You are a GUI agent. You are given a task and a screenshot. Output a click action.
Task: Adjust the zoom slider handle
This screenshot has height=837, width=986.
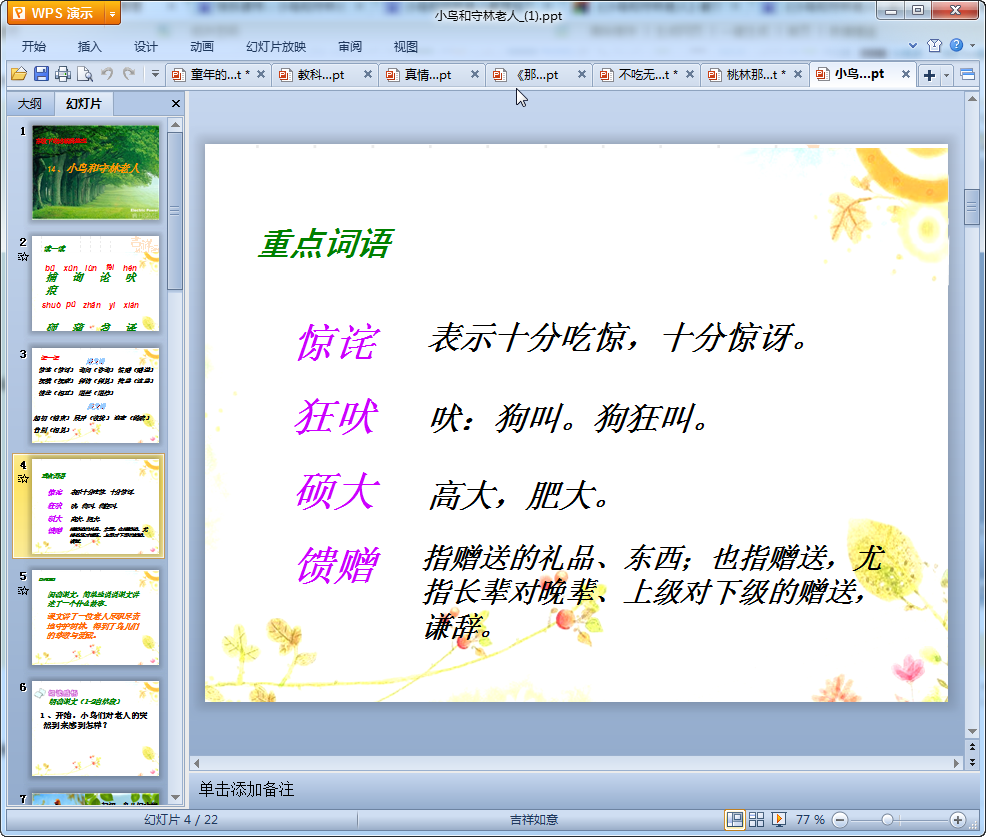[887, 819]
